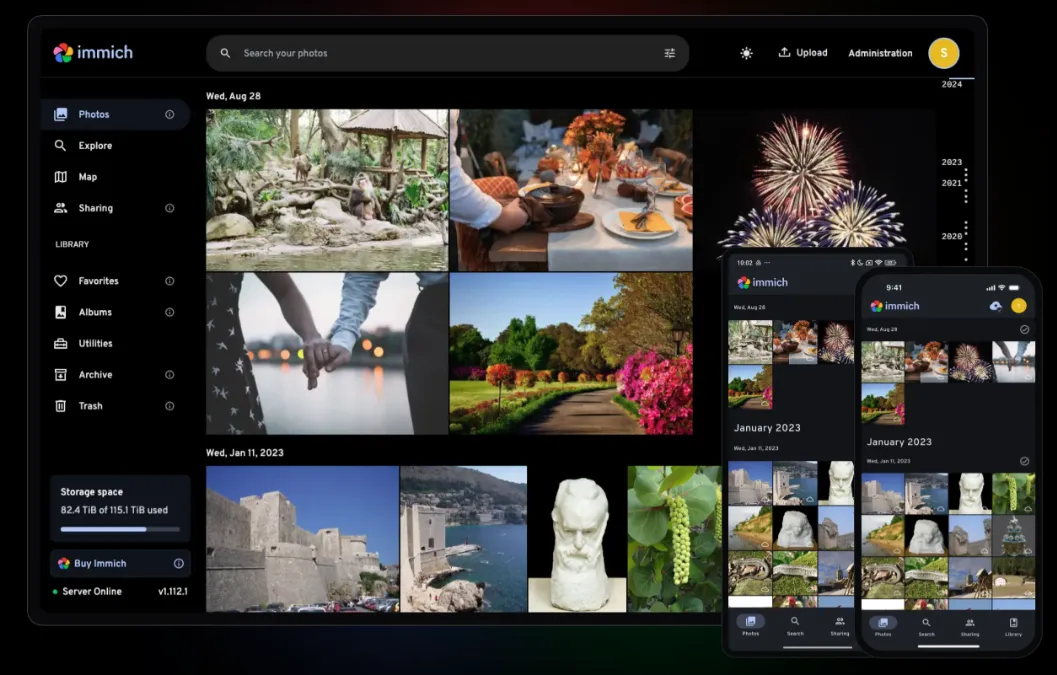Click the Utilities toolbox icon
This screenshot has height=675, width=1057.
pos(61,344)
